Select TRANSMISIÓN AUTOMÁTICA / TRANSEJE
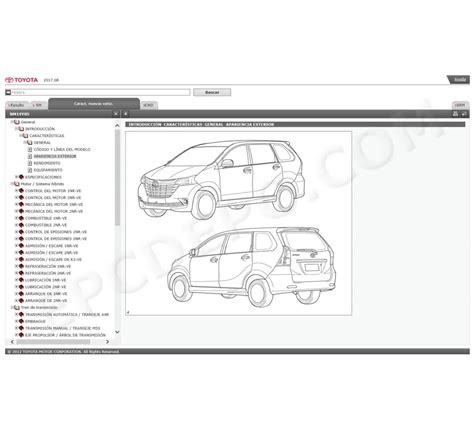Viewport: 474px width, 430px height. click(67, 314)
